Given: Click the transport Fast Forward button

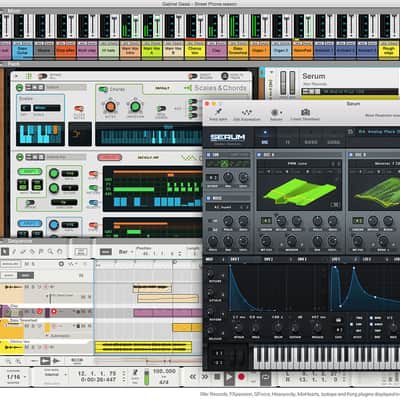Looking at the screenshot, I should coord(205,377).
